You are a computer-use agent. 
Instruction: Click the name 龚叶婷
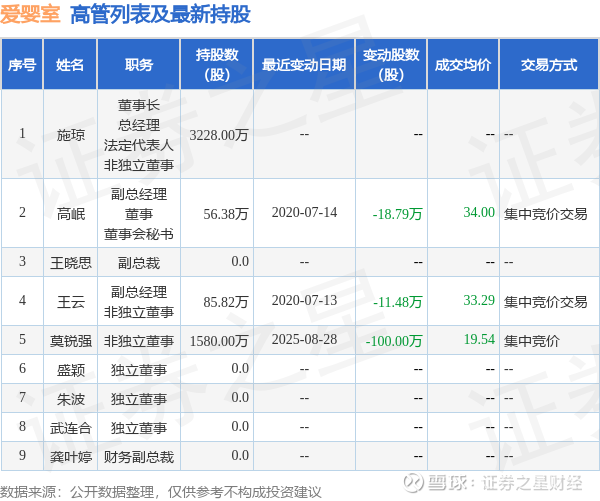pos(70,457)
